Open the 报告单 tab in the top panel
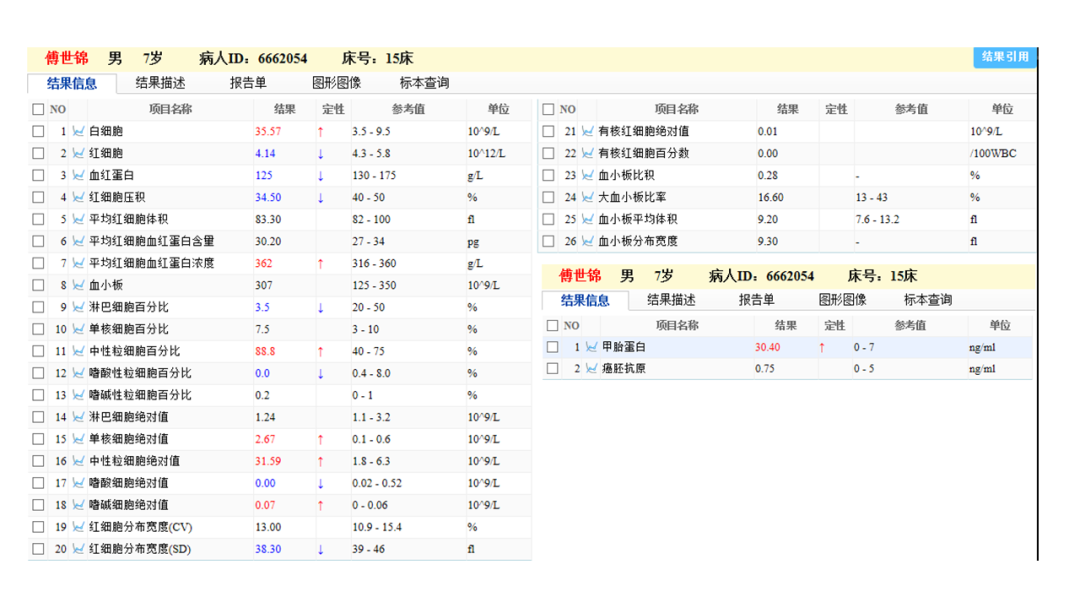Screen dimensions: 1080x608 248,83
